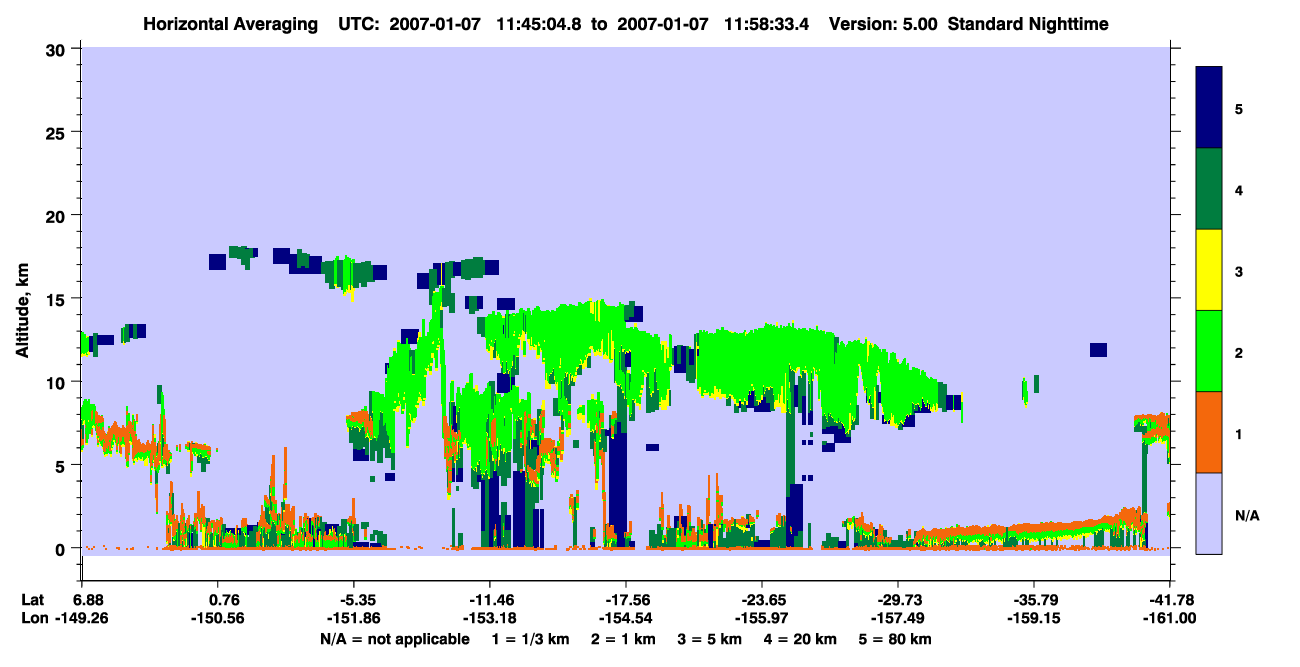Image resolution: width=1300 pixels, height=667 pixels.
Task: Click the isolated dark blue square near 12 km
Action: pos(1098,350)
